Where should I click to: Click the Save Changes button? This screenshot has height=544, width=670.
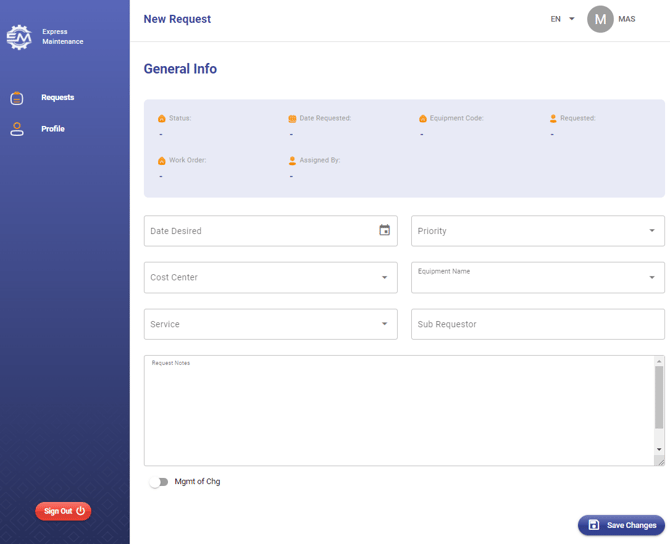click(x=621, y=525)
